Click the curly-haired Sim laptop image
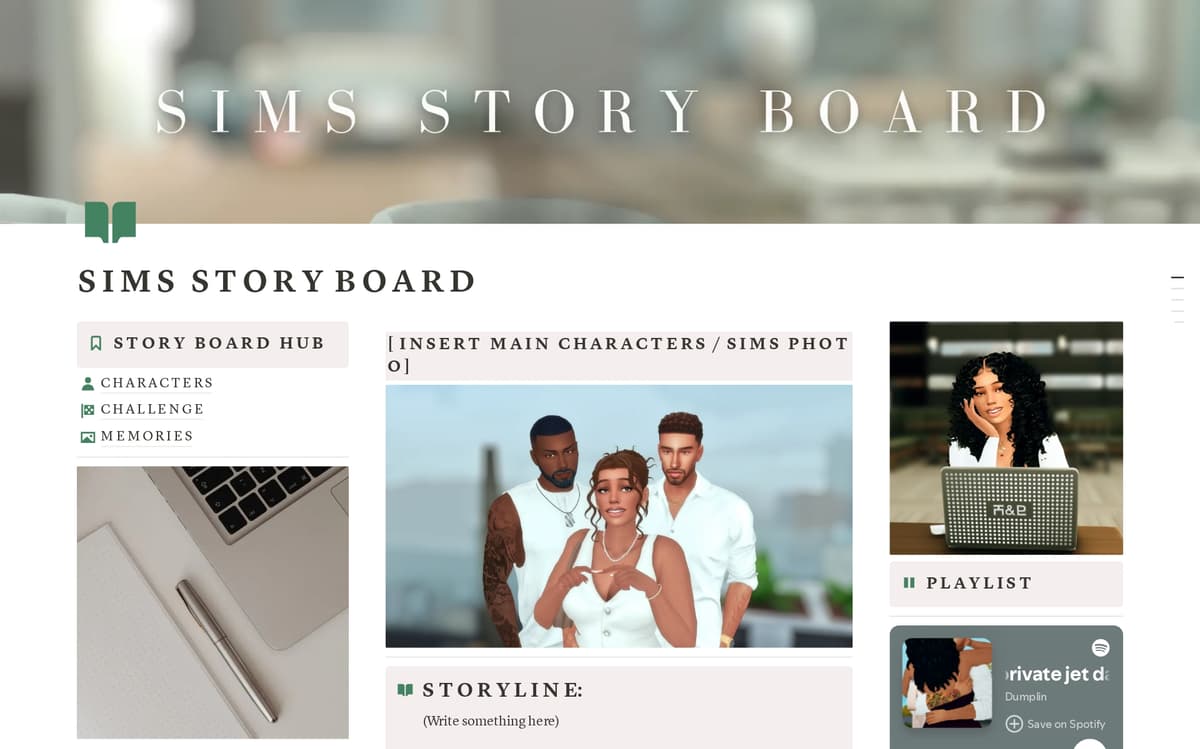 click(x=1006, y=438)
